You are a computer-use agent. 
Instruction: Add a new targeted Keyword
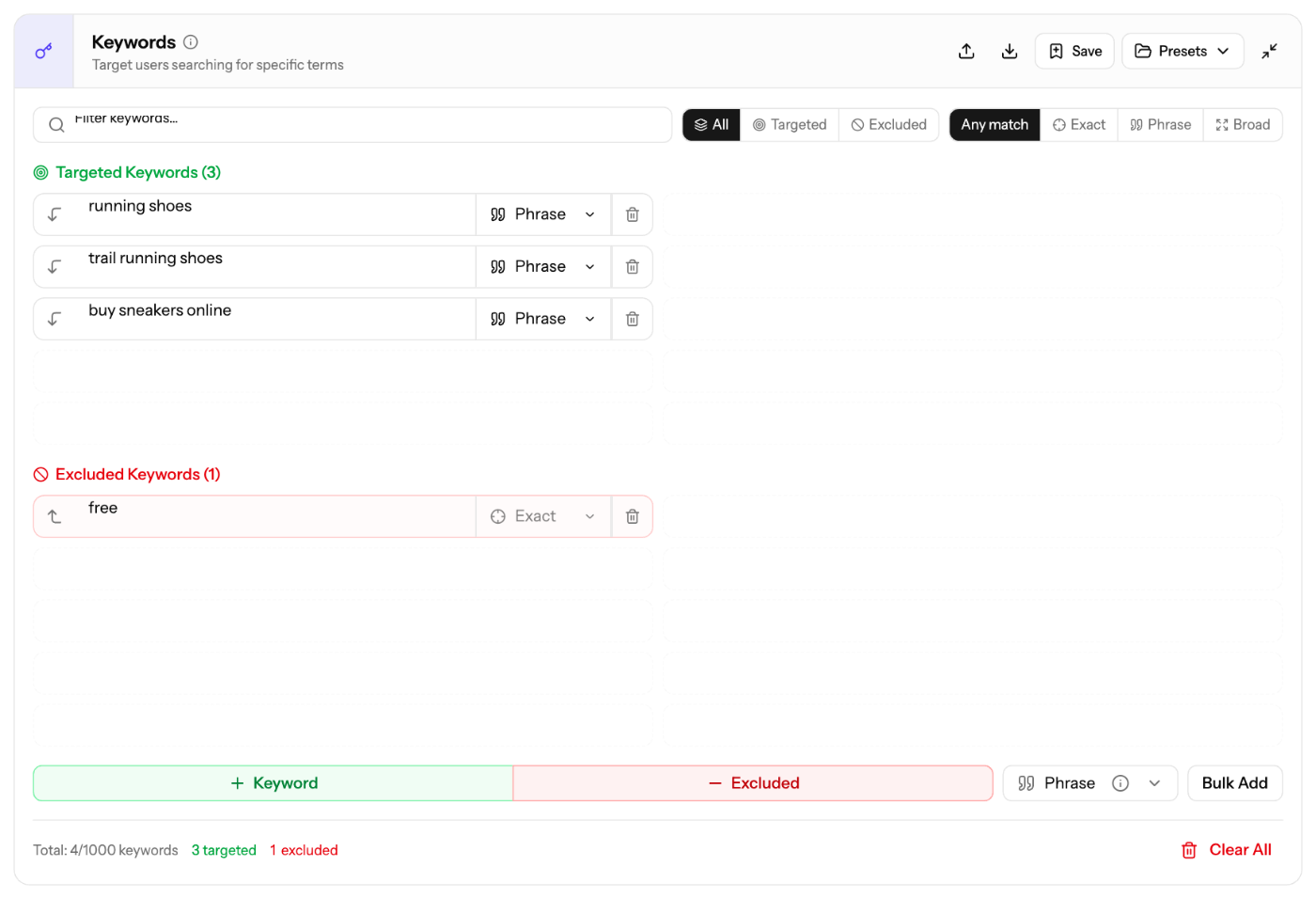274,783
